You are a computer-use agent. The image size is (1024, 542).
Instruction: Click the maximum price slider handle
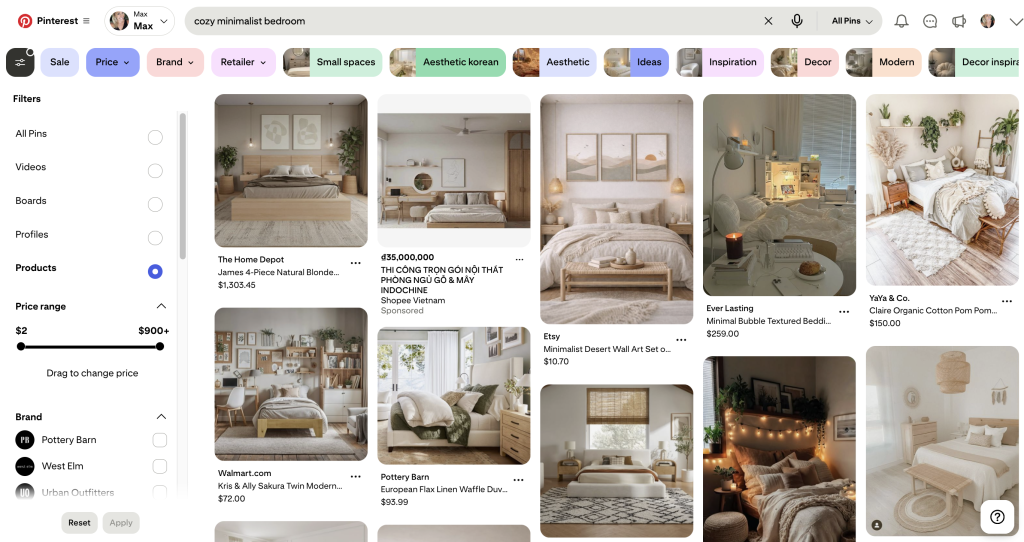point(160,346)
